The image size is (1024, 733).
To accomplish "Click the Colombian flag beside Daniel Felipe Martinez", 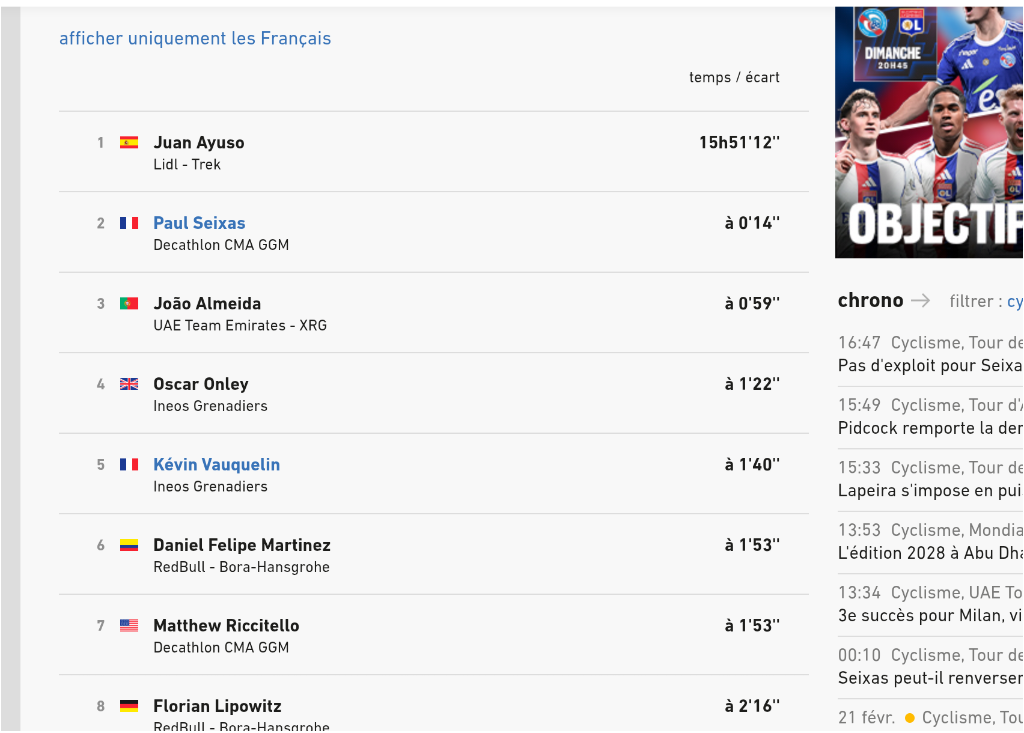I will (x=129, y=545).
